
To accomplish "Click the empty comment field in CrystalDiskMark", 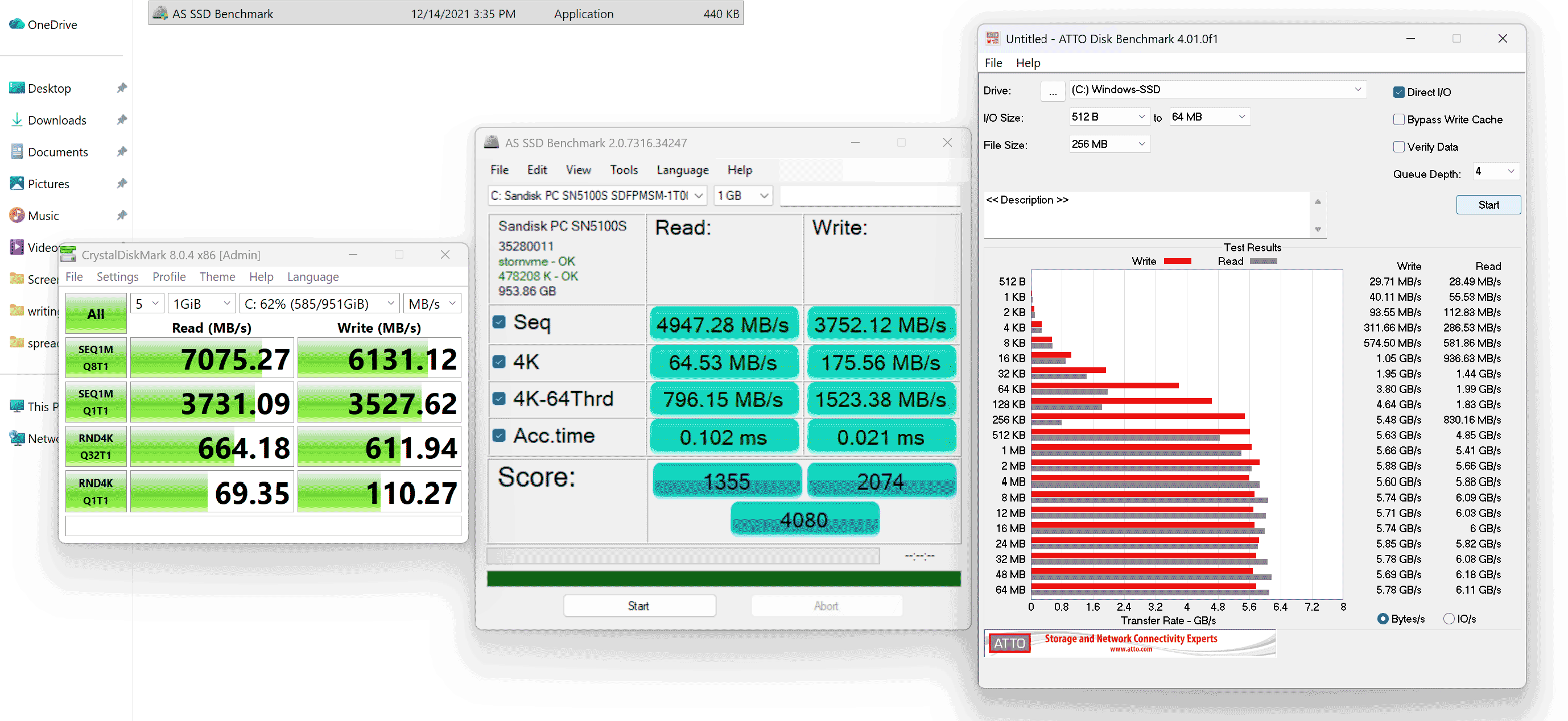I will coord(263,526).
